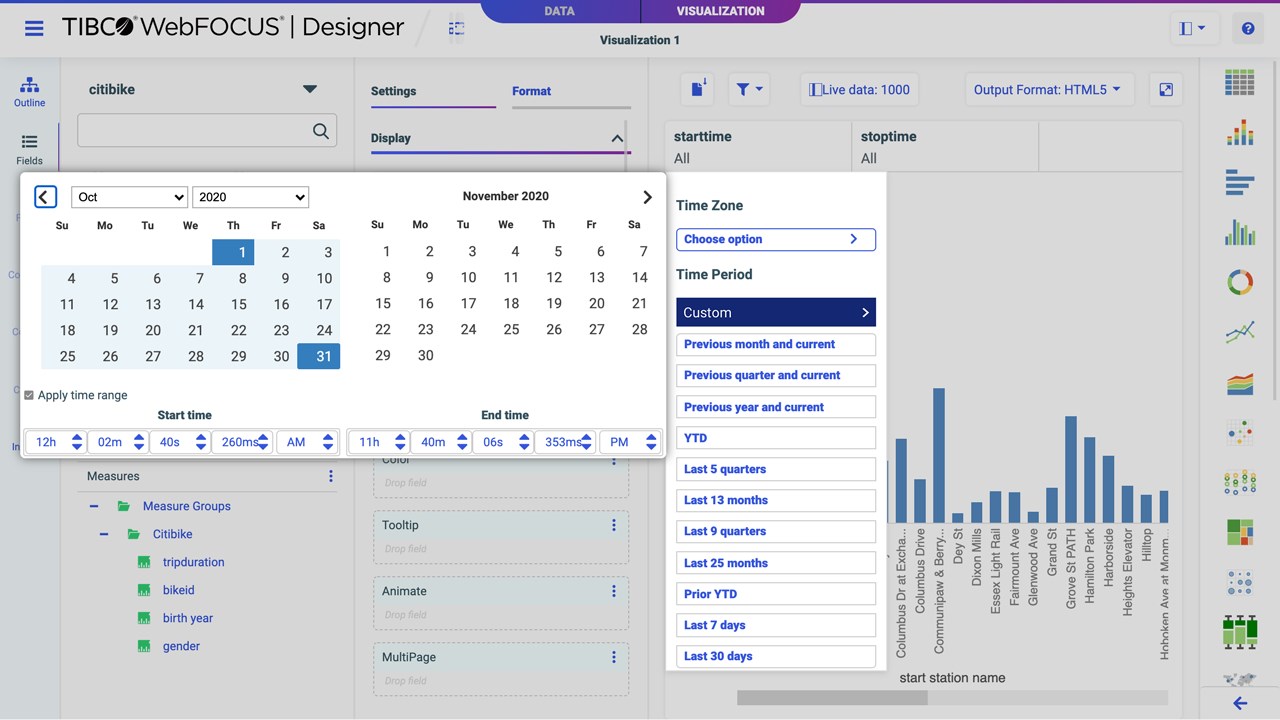Choose Previous quarter and current

[776, 375]
